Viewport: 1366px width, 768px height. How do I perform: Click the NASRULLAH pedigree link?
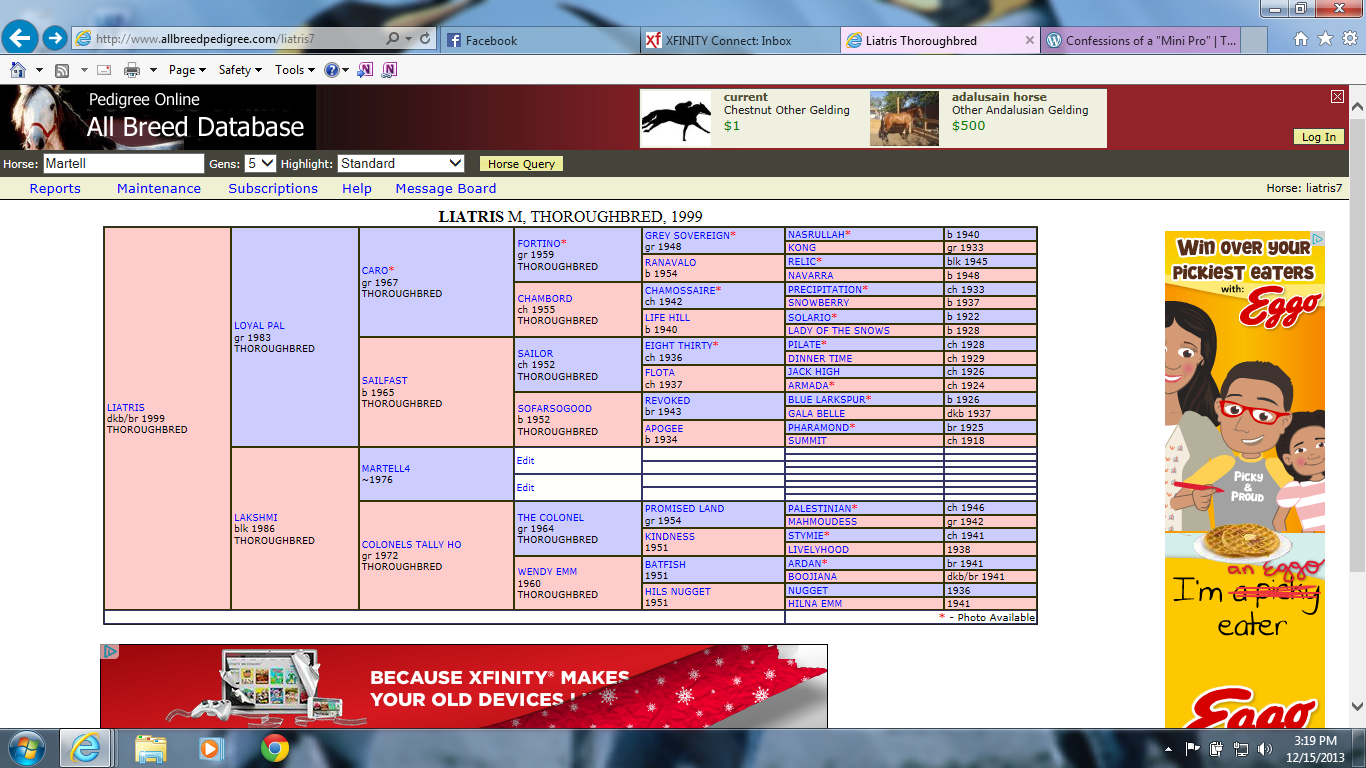pyautogui.click(x=816, y=235)
